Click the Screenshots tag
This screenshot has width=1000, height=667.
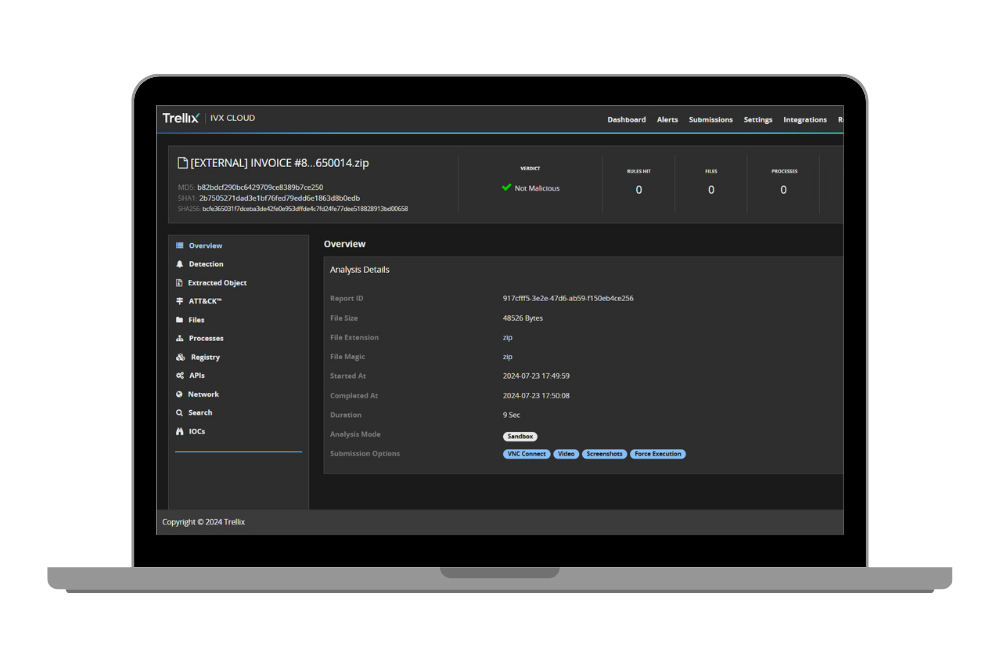pos(604,454)
